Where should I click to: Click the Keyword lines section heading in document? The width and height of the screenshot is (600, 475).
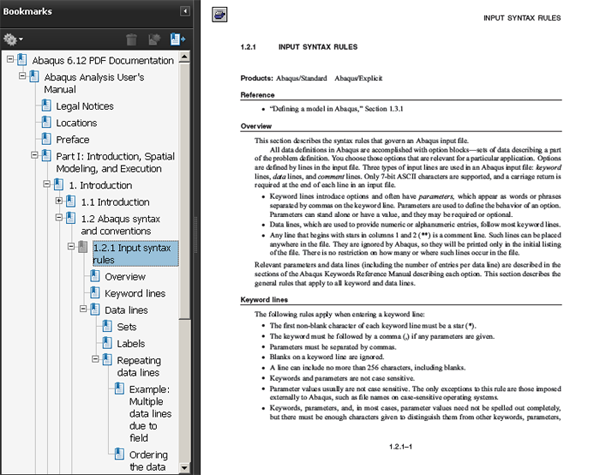pyautogui.click(x=264, y=300)
